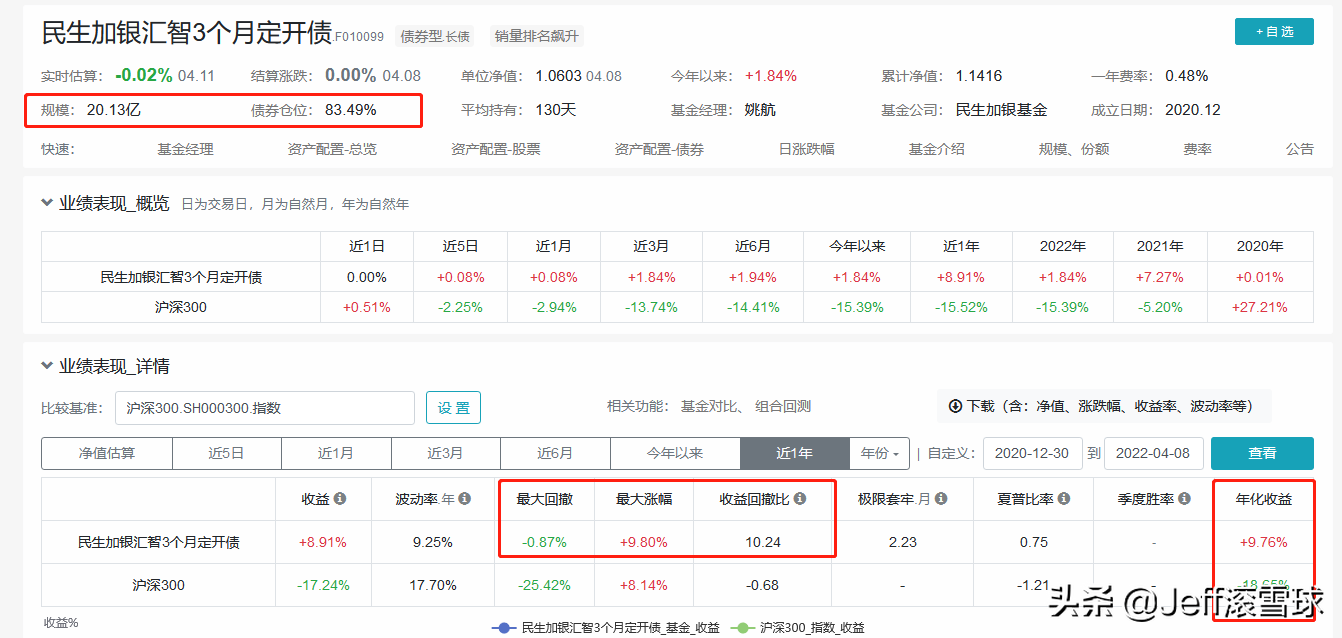The height and width of the screenshot is (638, 1342).
Task: Open the 资产配置-债券 quick link
Action: [x=659, y=149]
